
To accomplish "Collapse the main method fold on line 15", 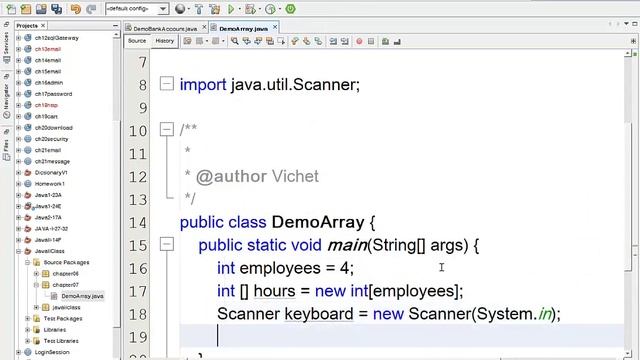I will pyautogui.click(x=167, y=244).
